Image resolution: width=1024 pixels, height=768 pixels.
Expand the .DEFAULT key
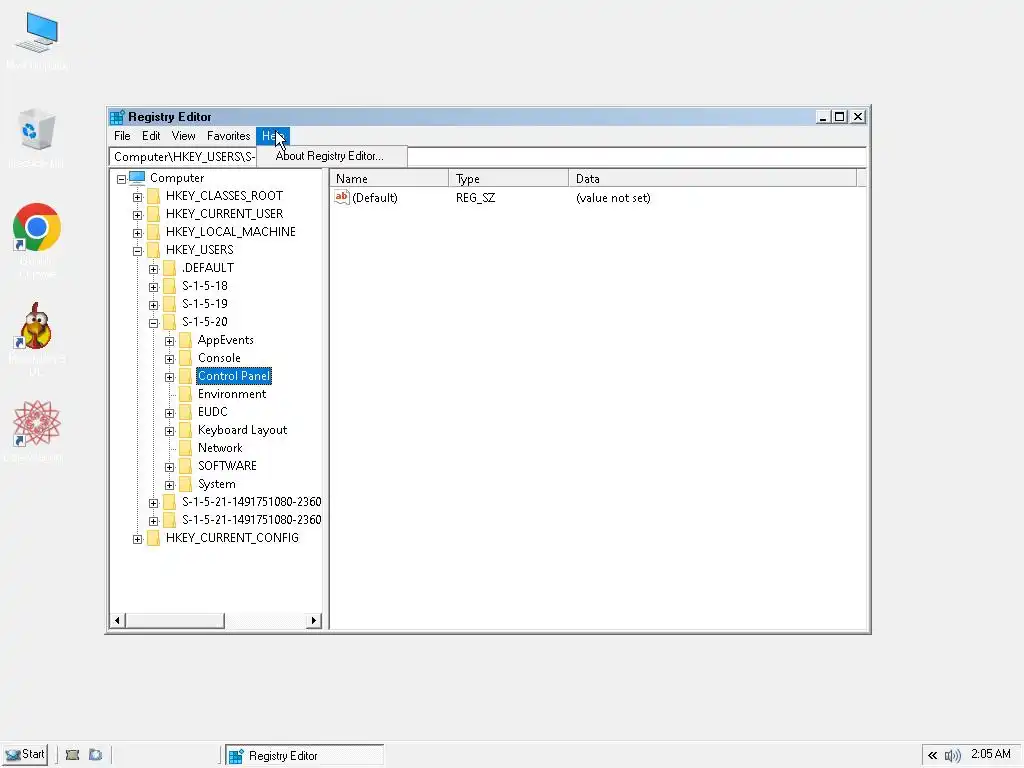click(153, 269)
